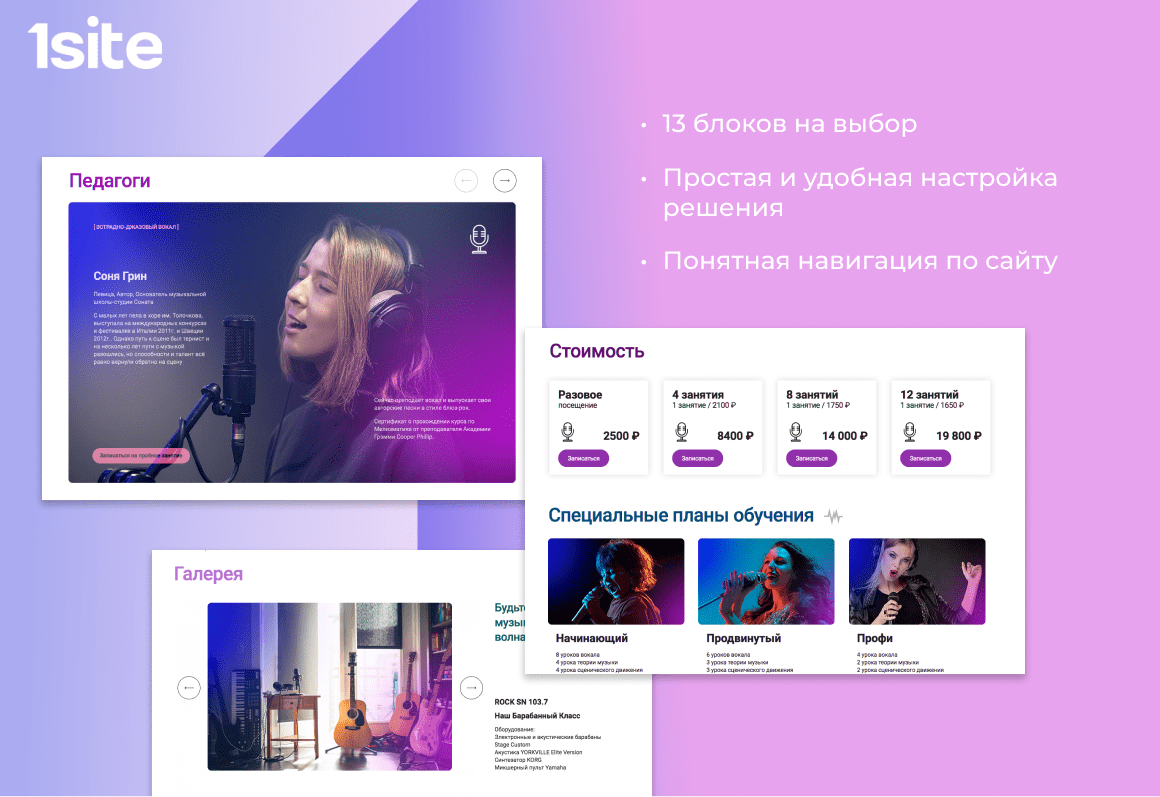Click the back arrow icon in Педагоги carousel
This screenshot has width=1160, height=797.
[x=466, y=180]
